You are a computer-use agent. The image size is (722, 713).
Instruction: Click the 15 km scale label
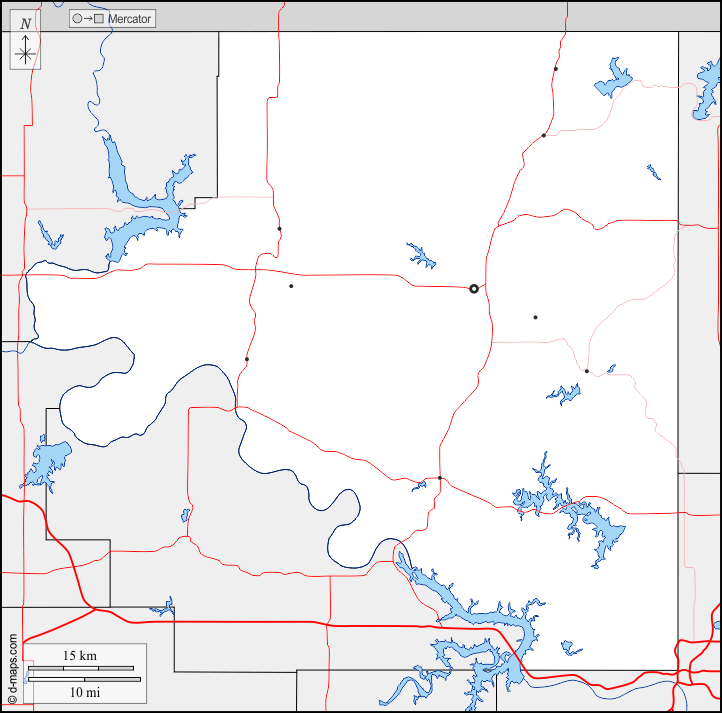point(80,655)
